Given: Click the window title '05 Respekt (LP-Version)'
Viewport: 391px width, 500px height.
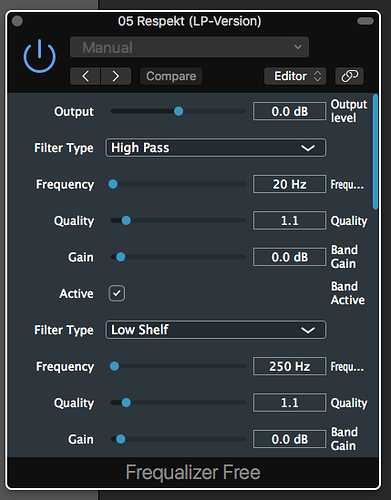Looking at the screenshot, I should pos(189,21).
